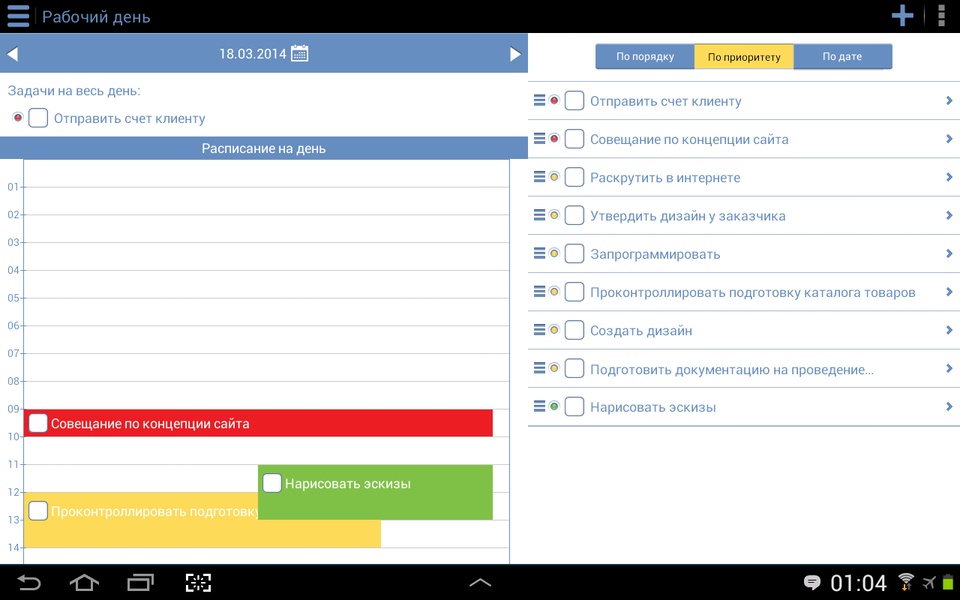Viewport: 960px width, 600px height.
Task: Tap drag handle for Раскрутить в интернете
Action: [x=539, y=177]
